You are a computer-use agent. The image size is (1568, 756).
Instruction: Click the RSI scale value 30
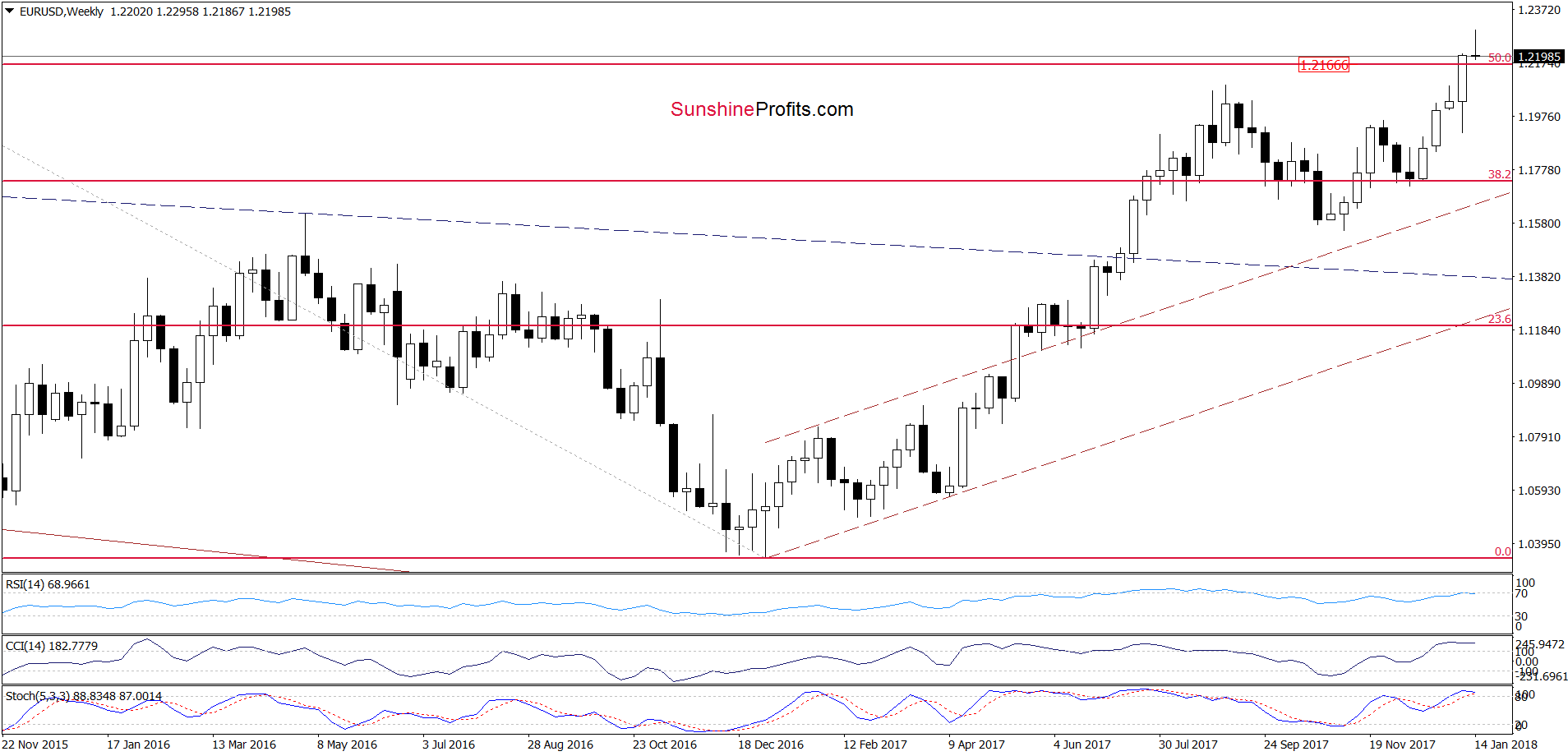1521,616
